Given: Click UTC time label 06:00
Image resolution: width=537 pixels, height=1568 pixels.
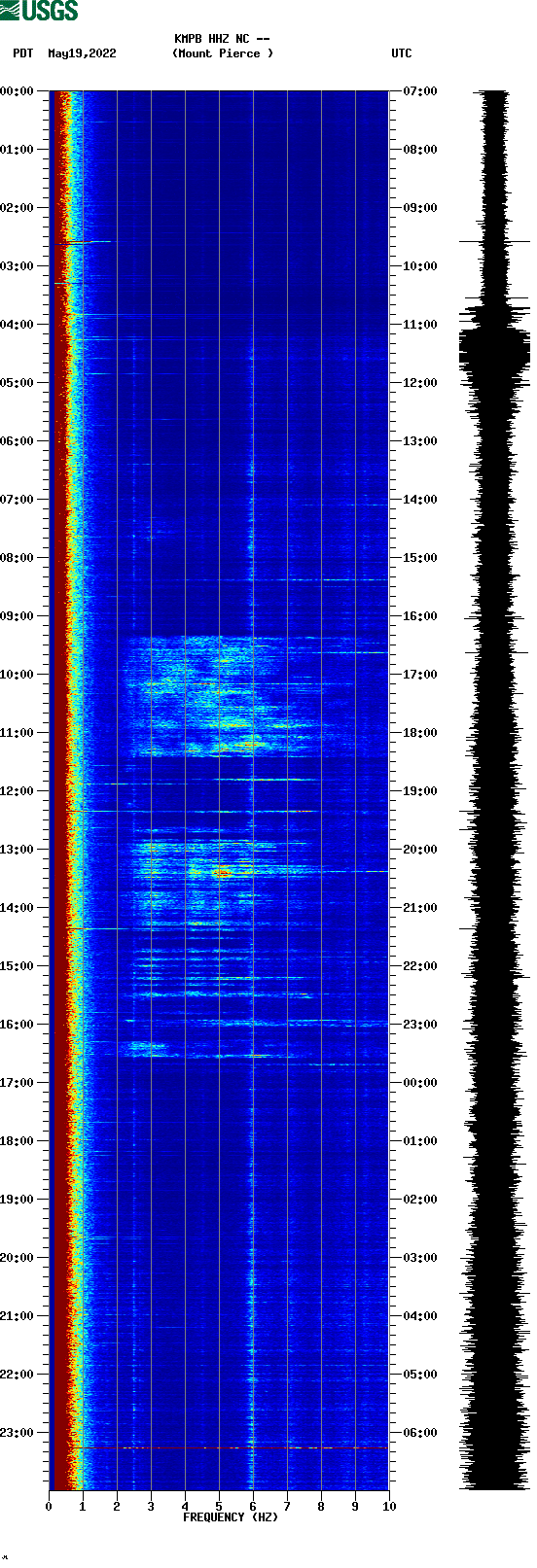Looking at the screenshot, I should [420, 1433].
